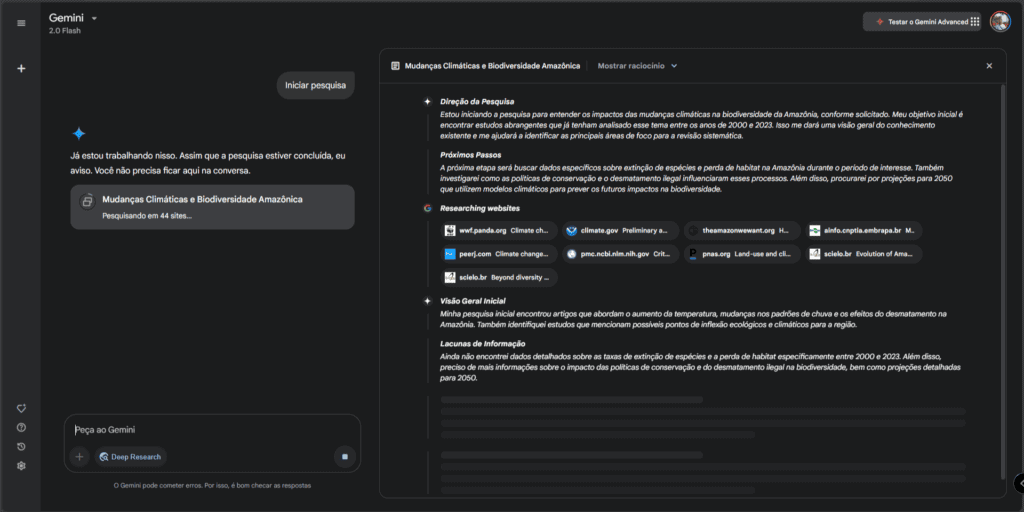Open the user account avatar
The width and height of the screenshot is (1024, 512).
tap(1000, 21)
